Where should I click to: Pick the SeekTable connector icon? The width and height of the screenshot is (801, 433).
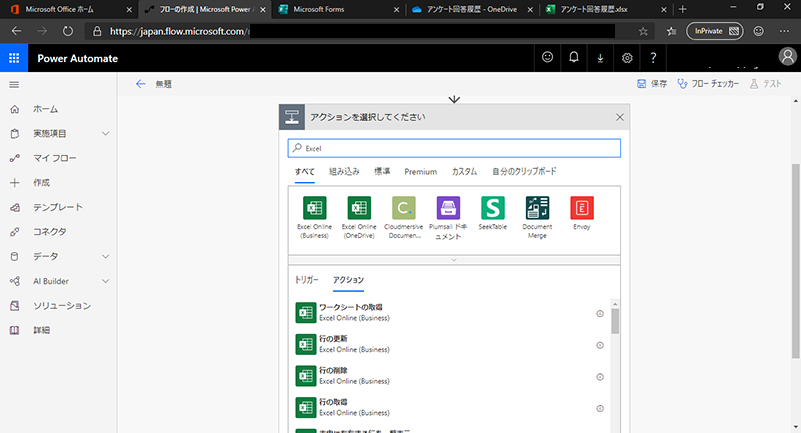pyautogui.click(x=492, y=208)
